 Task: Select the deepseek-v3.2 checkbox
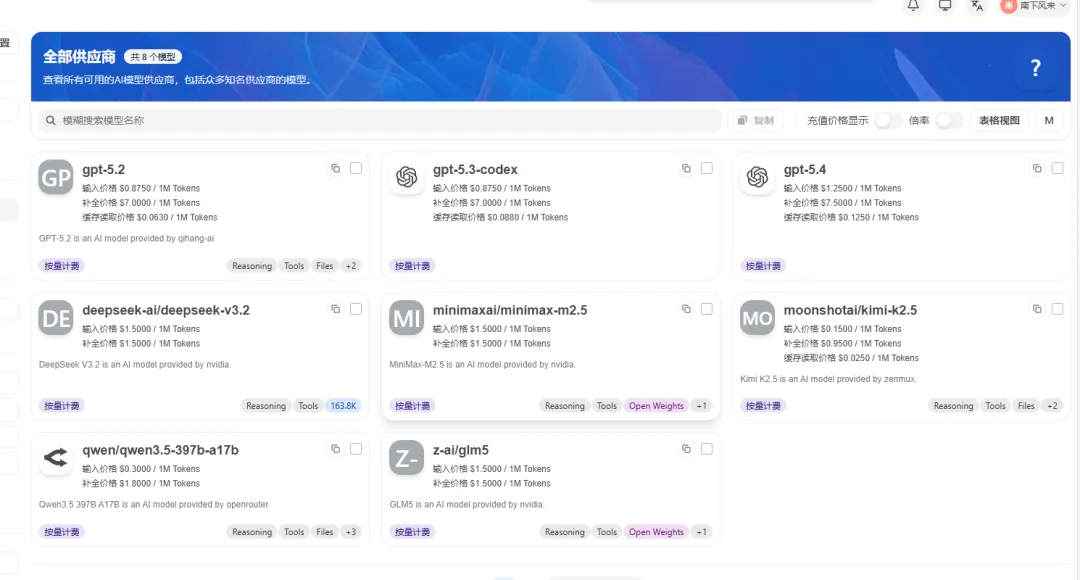tap(356, 309)
